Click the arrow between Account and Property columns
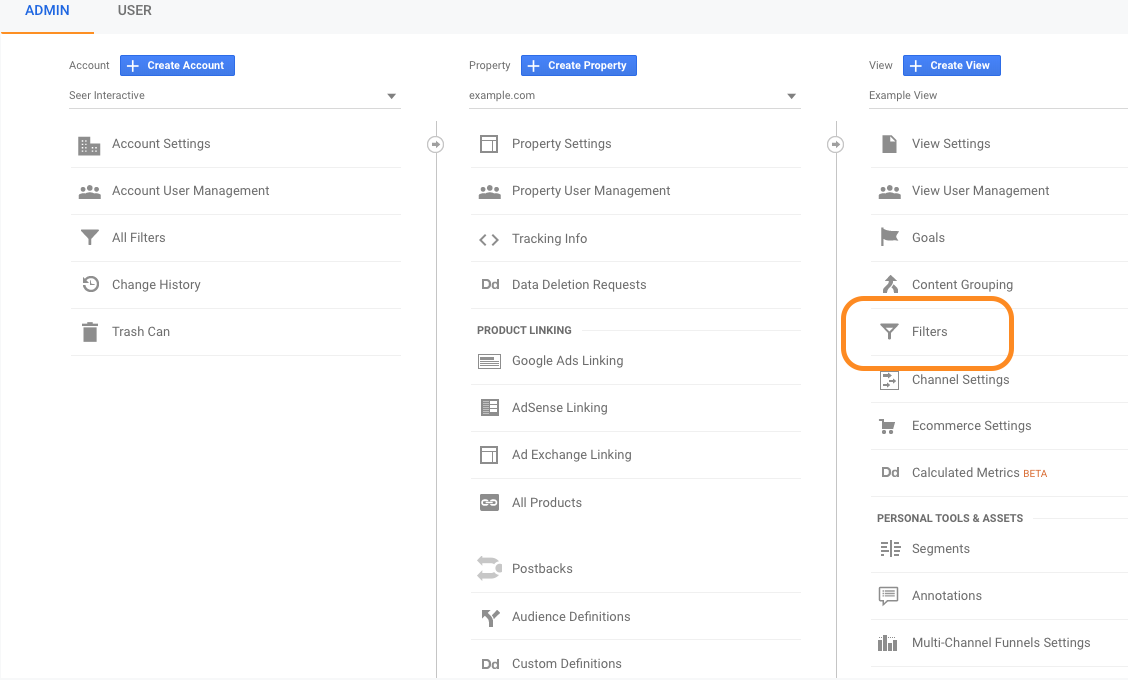This screenshot has width=1128, height=680. click(435, 144)
